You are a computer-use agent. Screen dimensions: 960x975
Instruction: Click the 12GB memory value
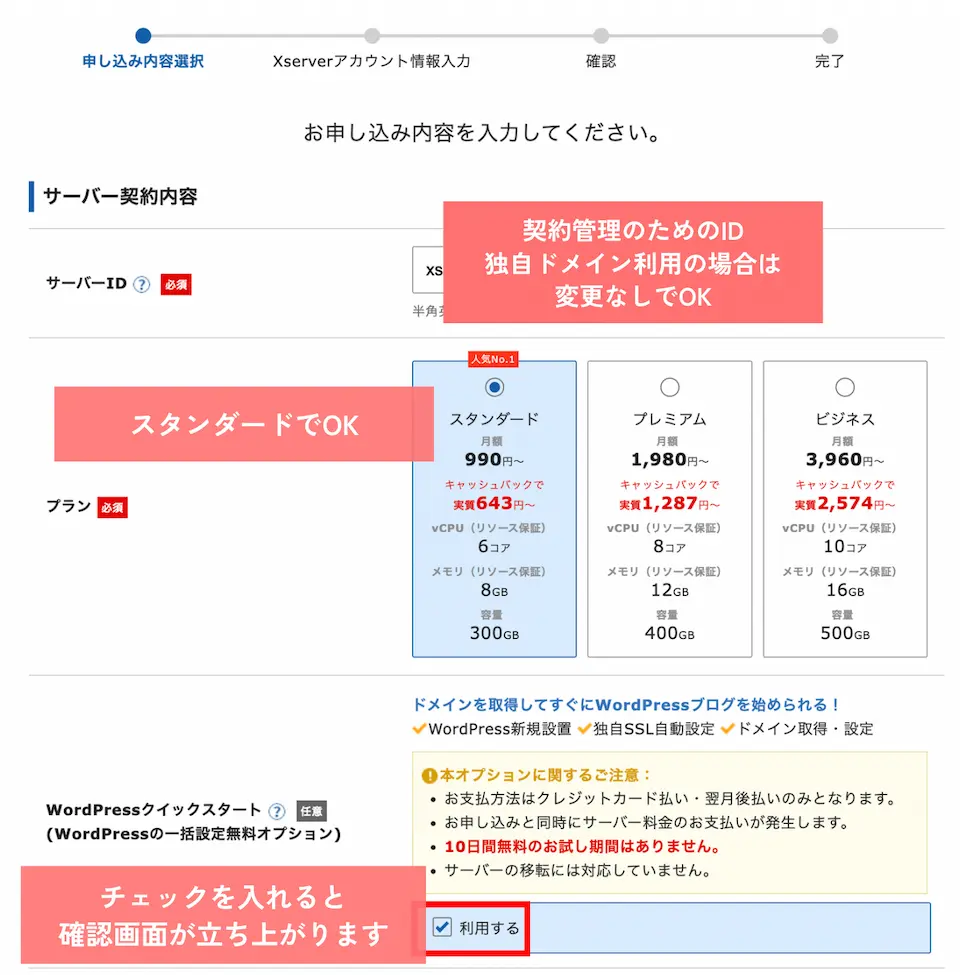pyautogui.click(x=670, y=590)
